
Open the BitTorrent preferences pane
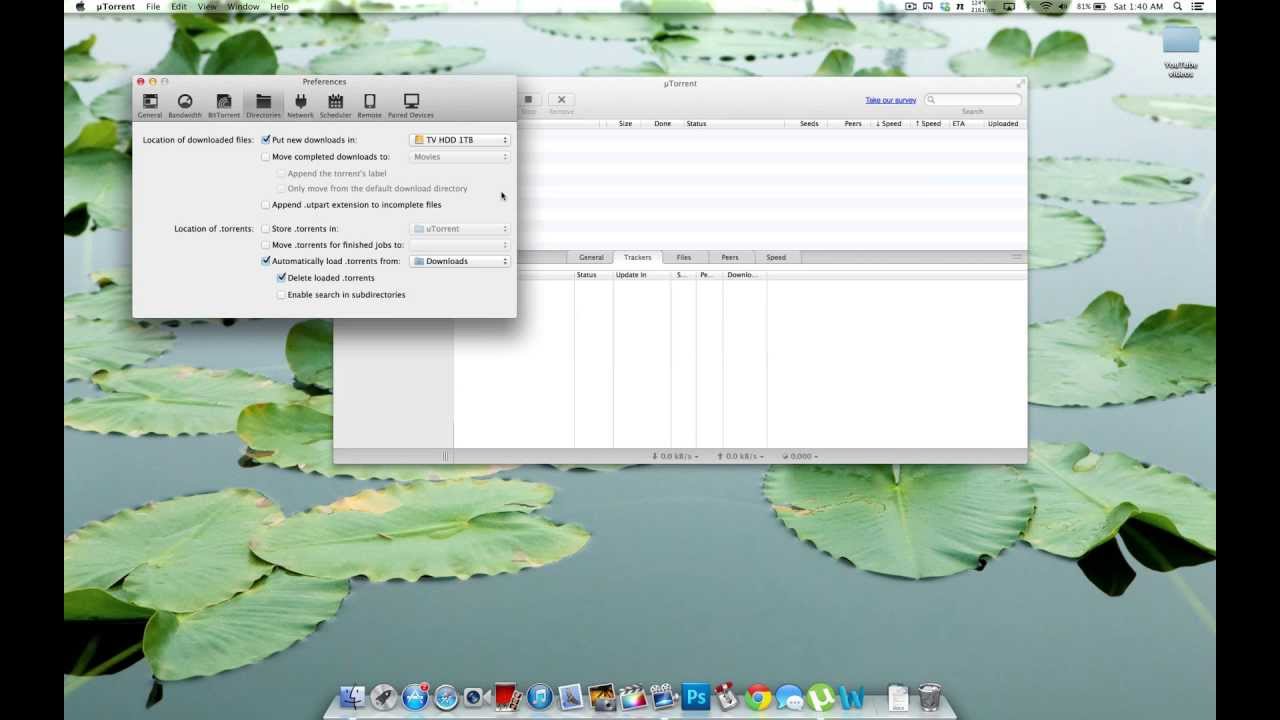click(224, 105)
